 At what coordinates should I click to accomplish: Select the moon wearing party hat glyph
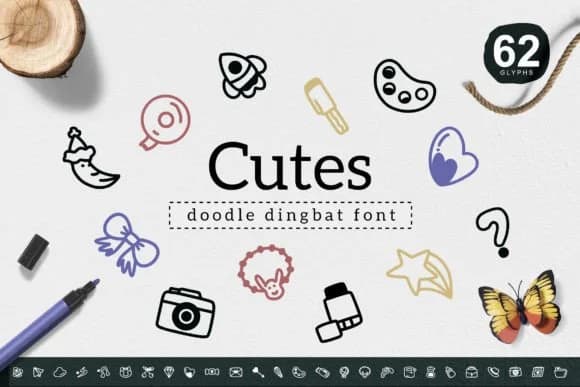click(x=91, y=158)
